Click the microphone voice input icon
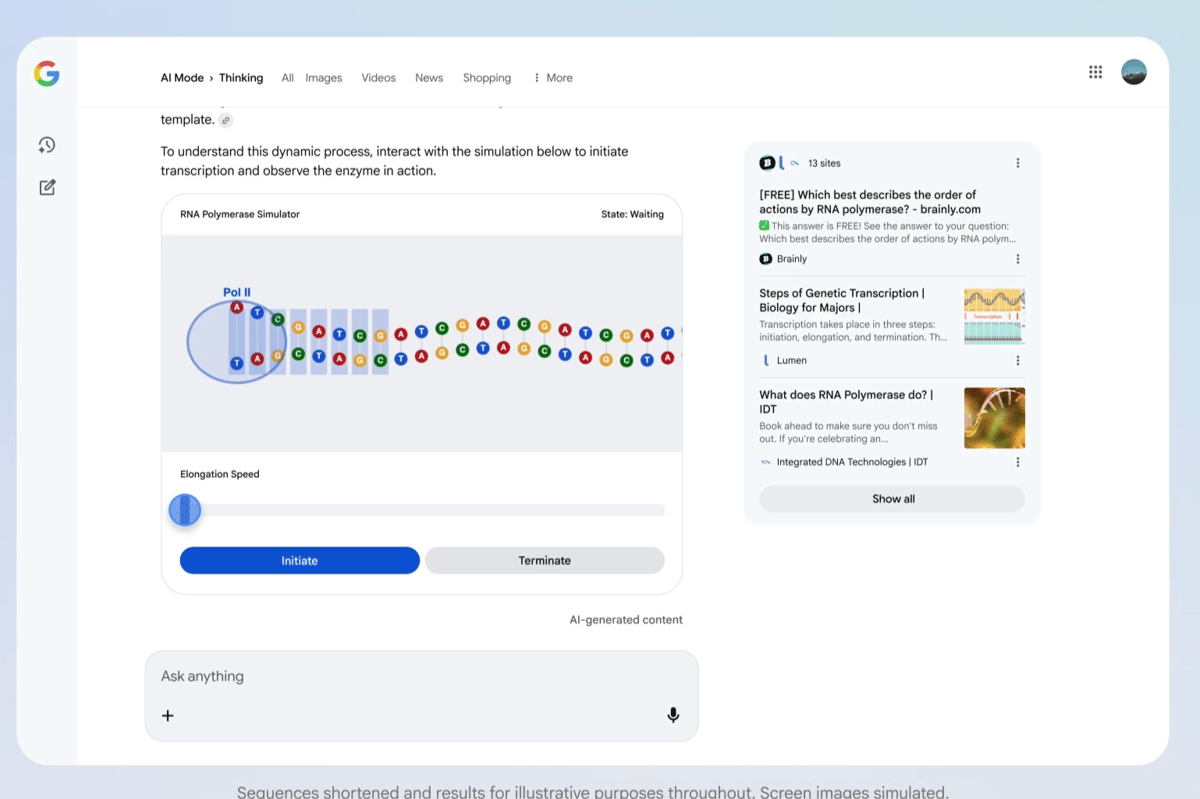 point(673,715)
